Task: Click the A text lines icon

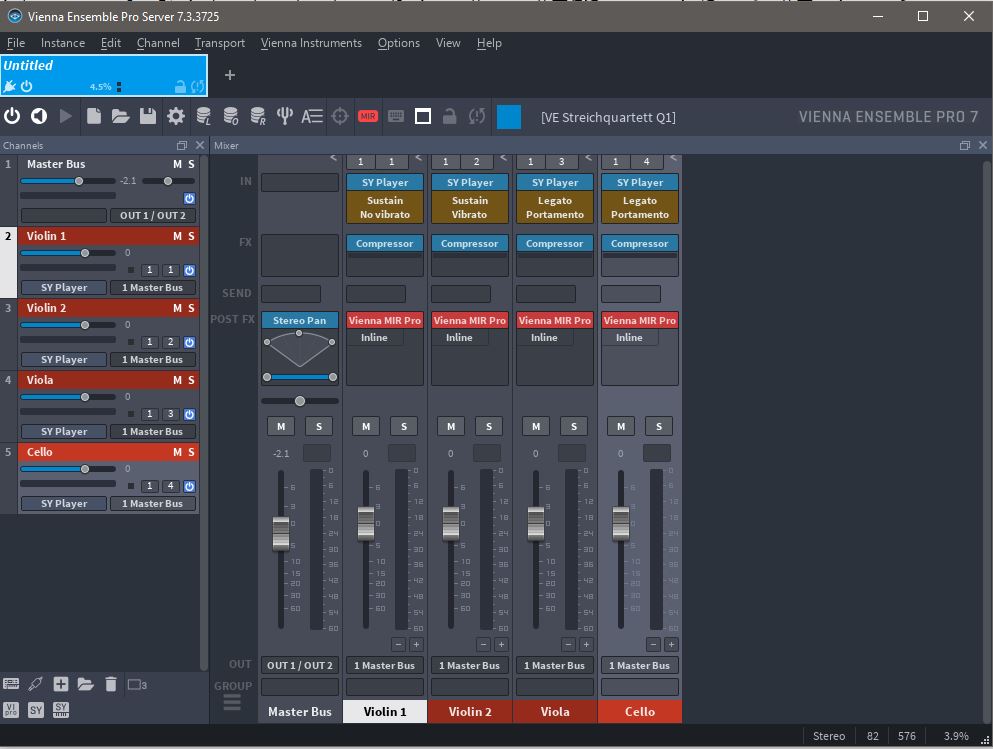Action: click(x=312, y=116)
